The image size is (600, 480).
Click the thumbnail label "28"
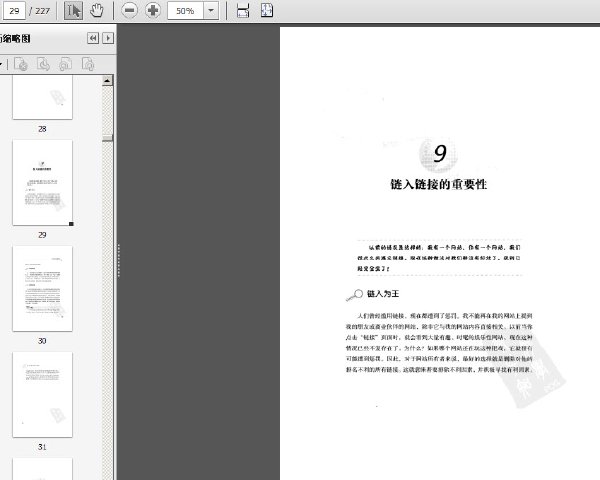pyautogui.click(x=42, y=129)
